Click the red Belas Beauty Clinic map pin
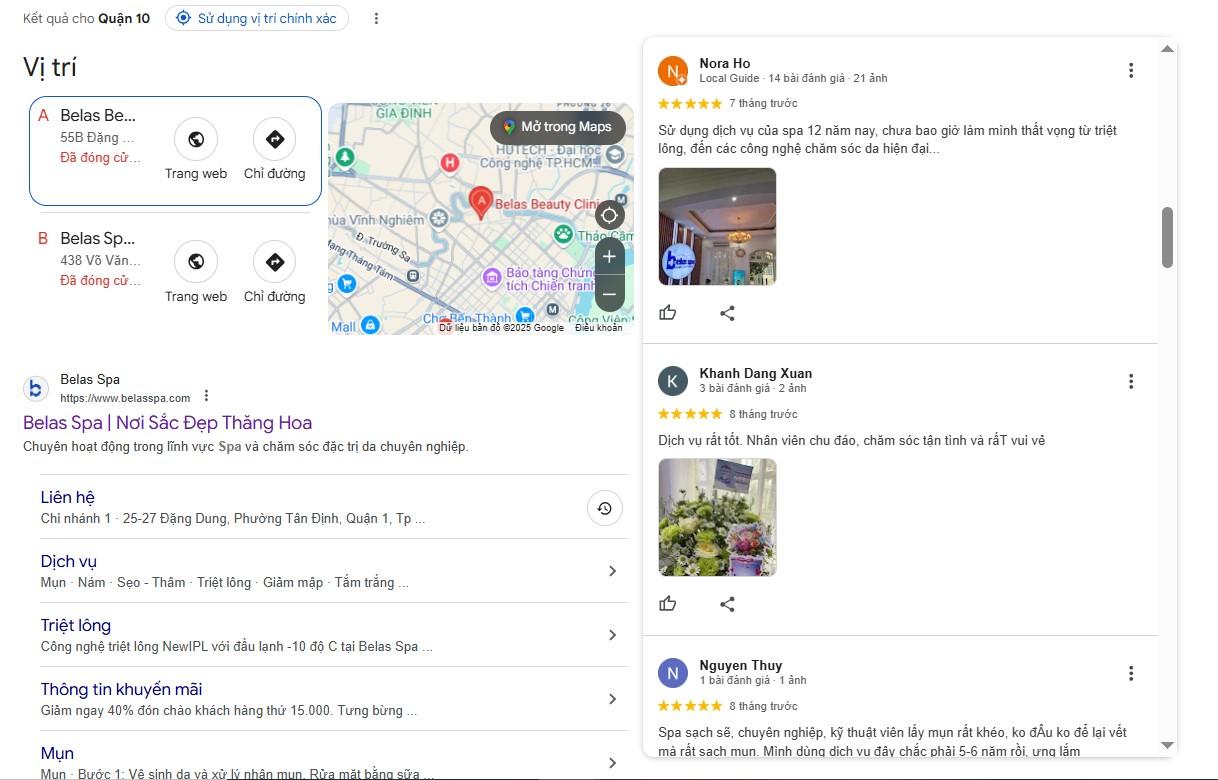This screenshot has width=1218, height=780. [481, 203]
